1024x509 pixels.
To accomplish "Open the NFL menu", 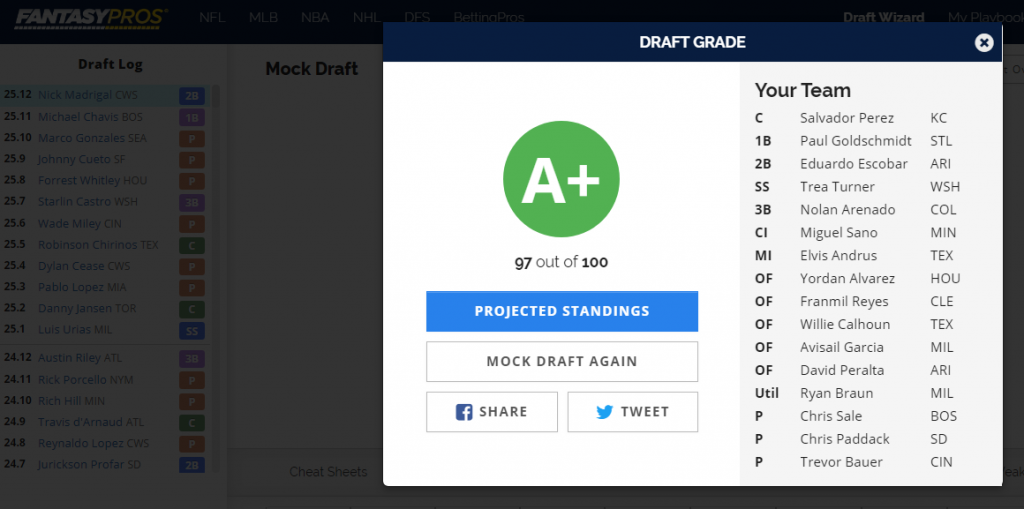I will click(212, 17).
